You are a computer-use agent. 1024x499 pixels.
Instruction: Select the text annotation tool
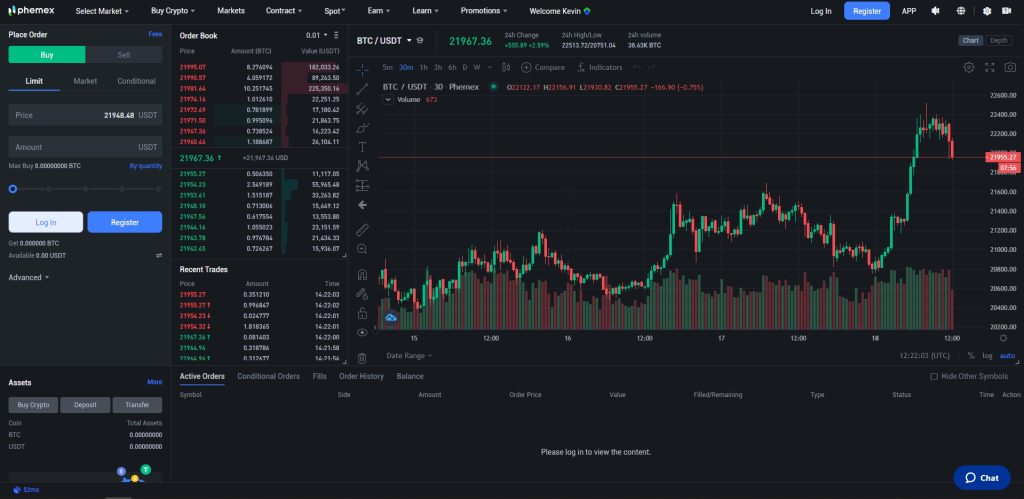(362, 147)
